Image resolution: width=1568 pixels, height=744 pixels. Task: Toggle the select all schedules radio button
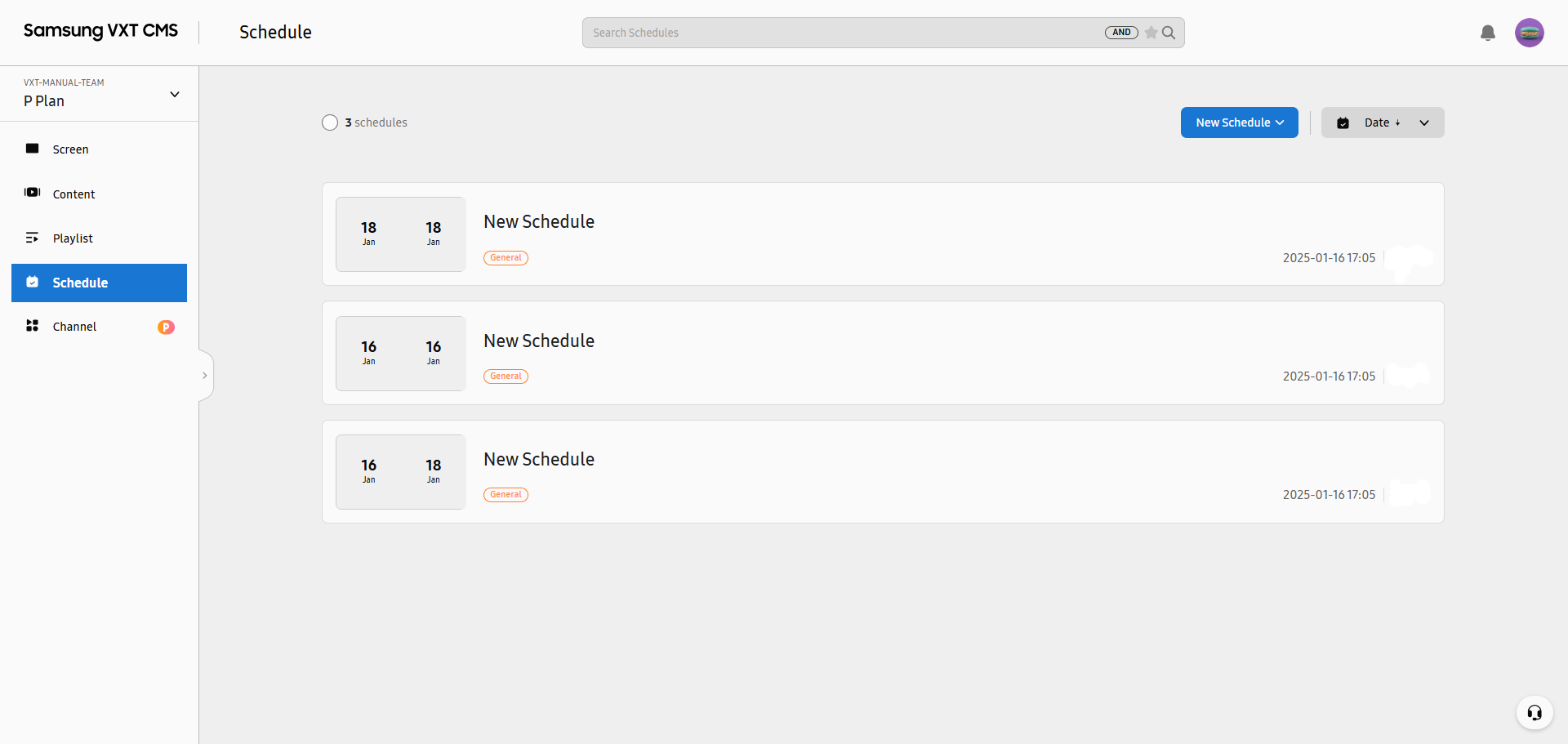tap(330, 123)
